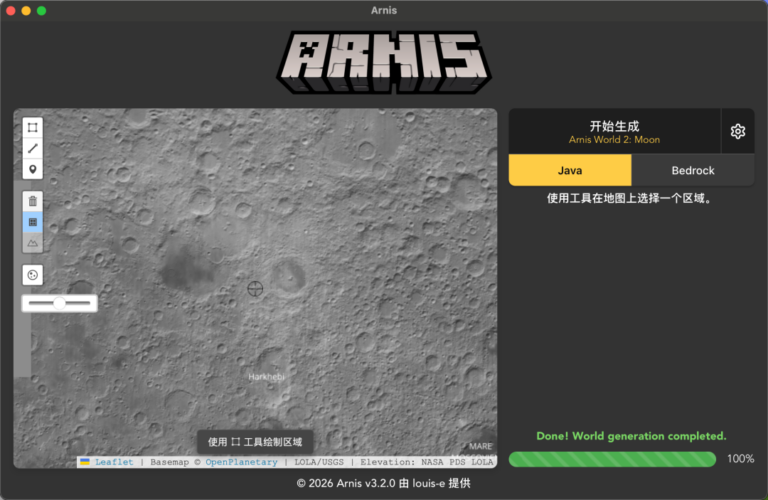
Task: Toggle the tile grid overlay button
Action: [33, 222]
